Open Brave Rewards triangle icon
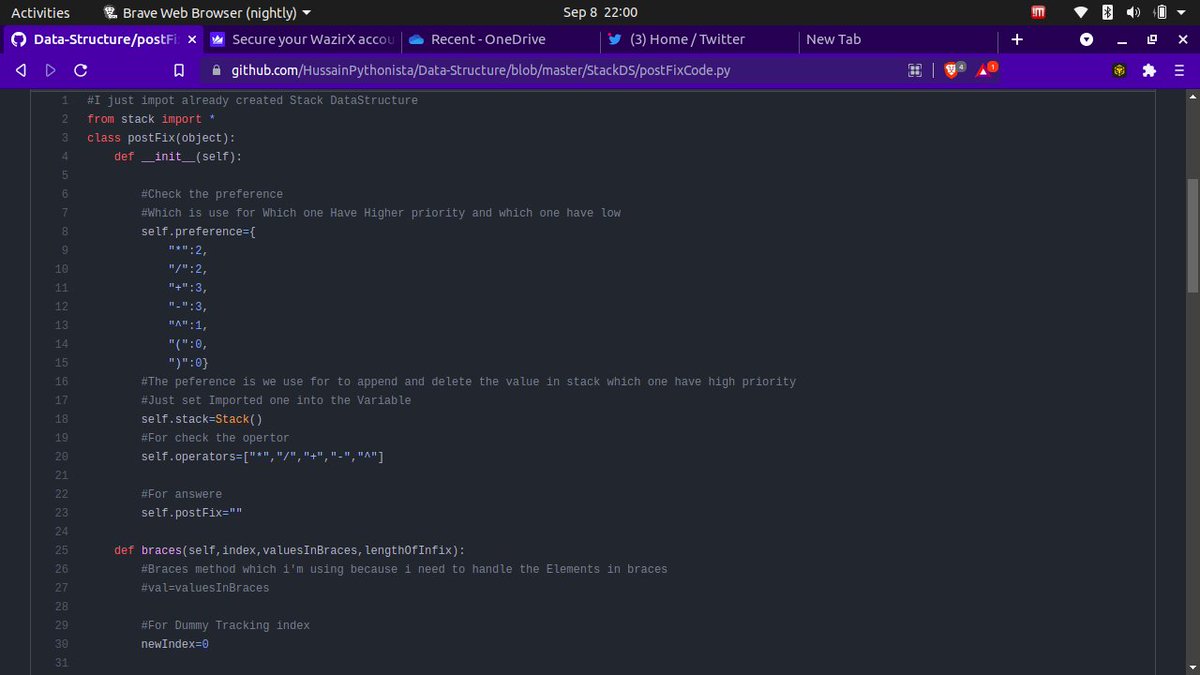Viewport: 1200px width, 675px height. coord(984,70)
